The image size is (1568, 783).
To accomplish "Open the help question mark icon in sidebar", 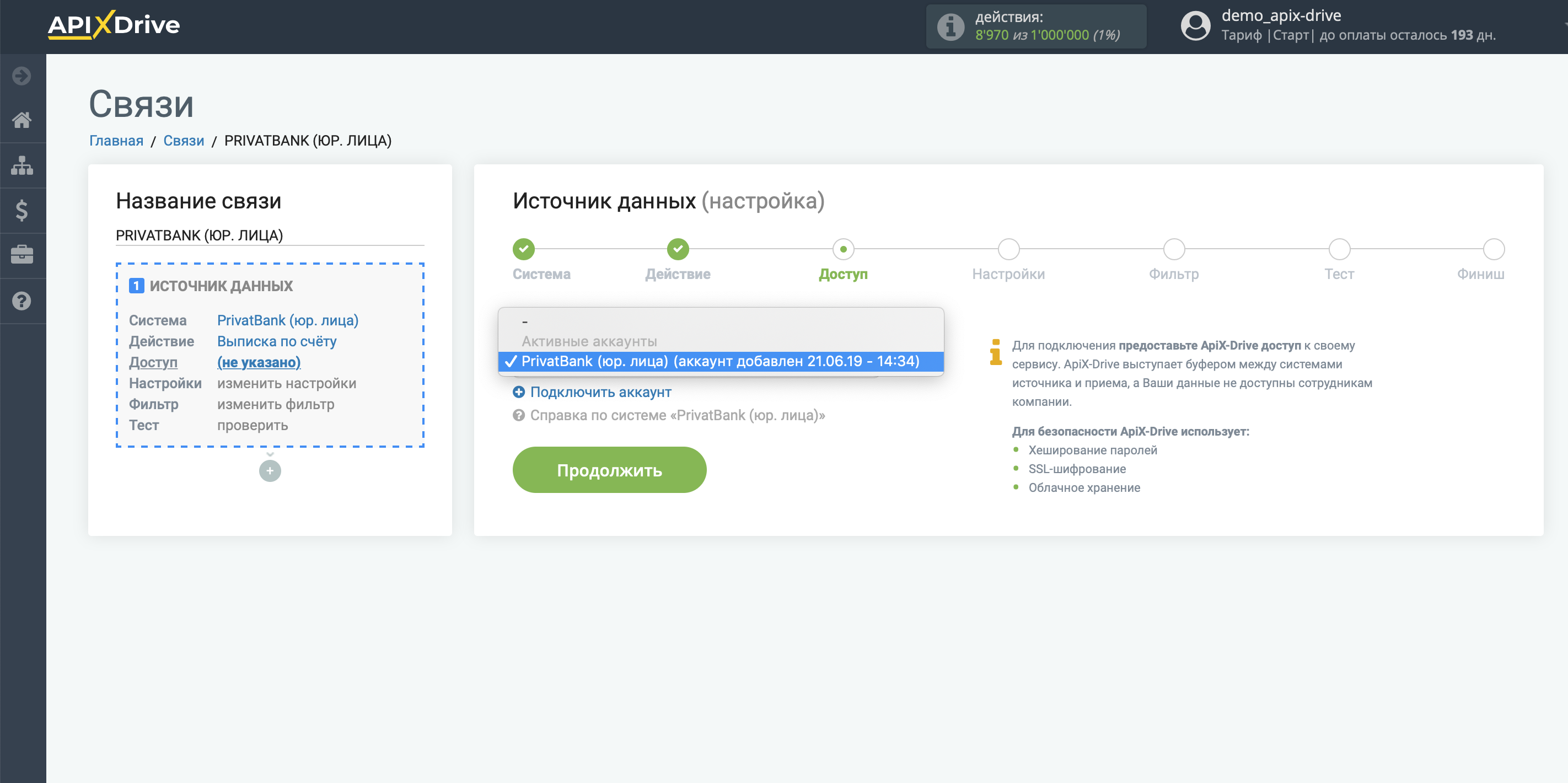I will (x=22, y=301).
